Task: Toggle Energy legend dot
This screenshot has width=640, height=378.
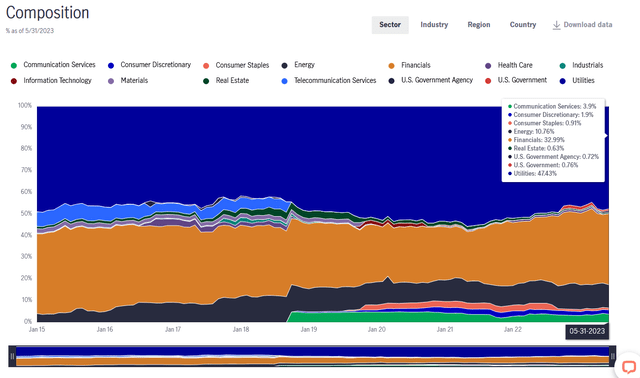Action: click(284, 65)
